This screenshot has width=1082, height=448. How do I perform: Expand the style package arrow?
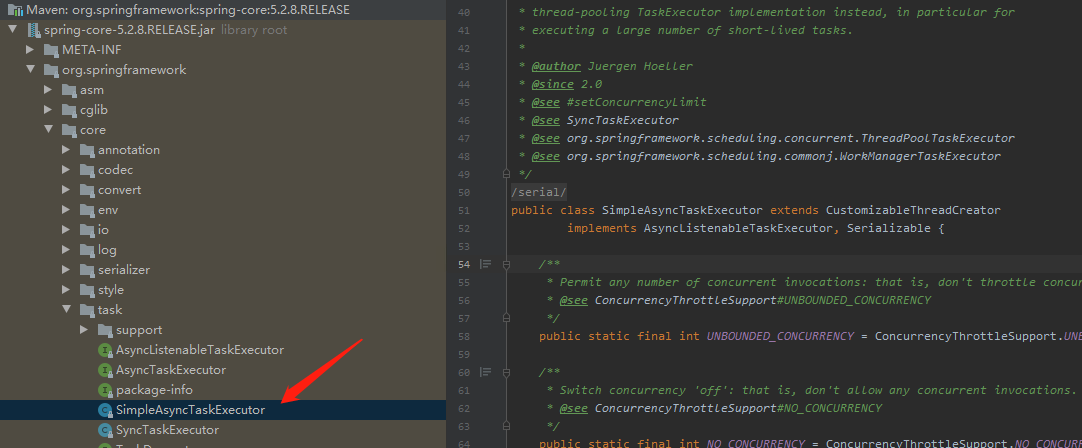pos(66,290)
